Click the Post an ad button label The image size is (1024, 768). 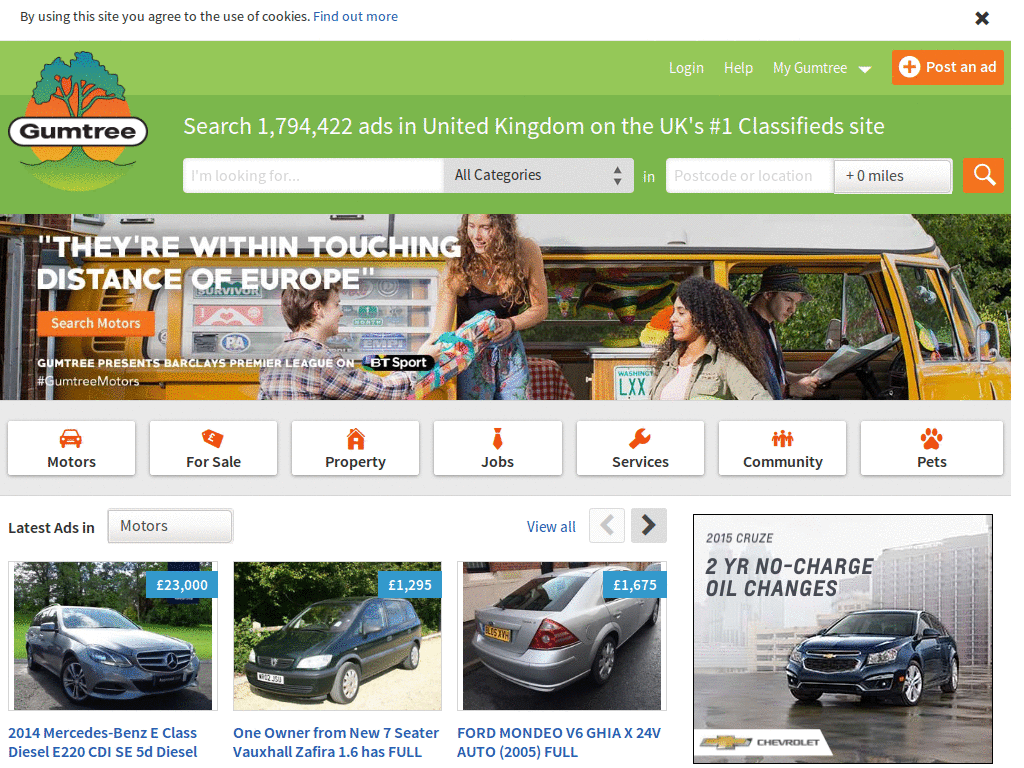pyautogui.click(x=961, y=67)
